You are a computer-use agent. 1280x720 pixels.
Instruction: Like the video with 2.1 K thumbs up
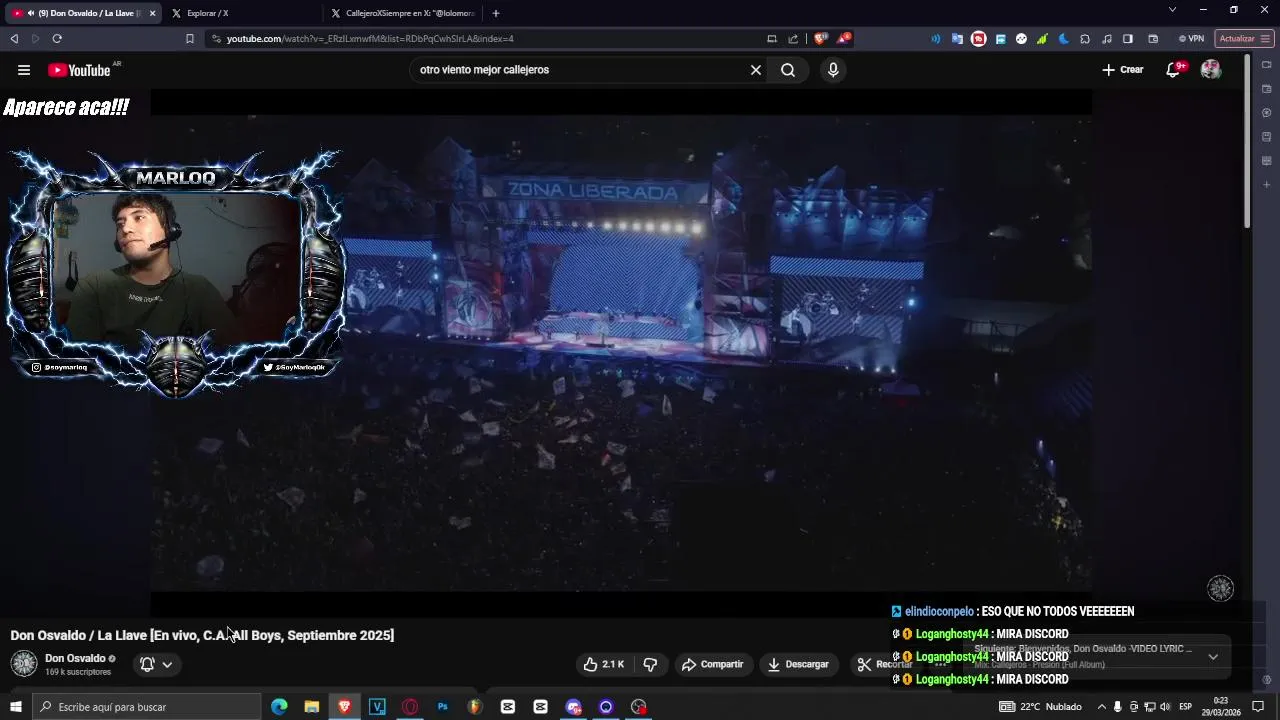(x=604, y=664)
